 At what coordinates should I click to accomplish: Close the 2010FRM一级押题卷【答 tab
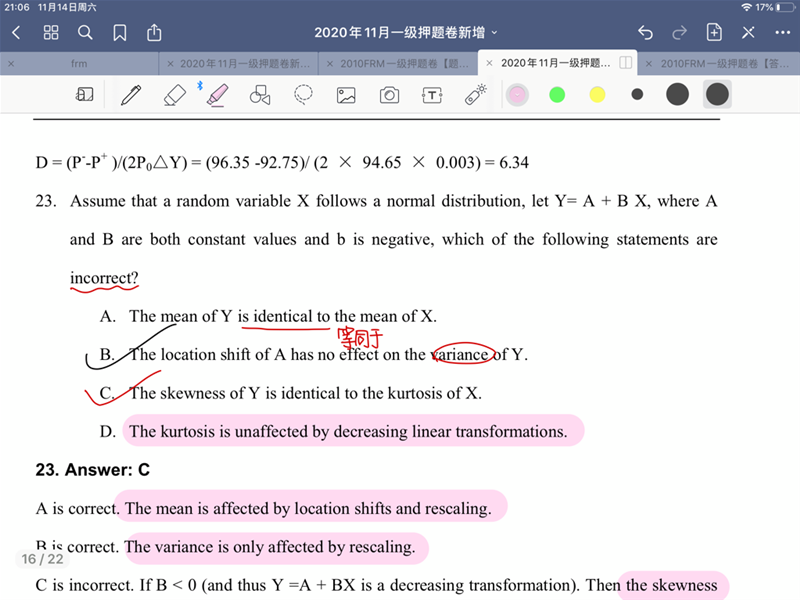[x=649, y=64]
